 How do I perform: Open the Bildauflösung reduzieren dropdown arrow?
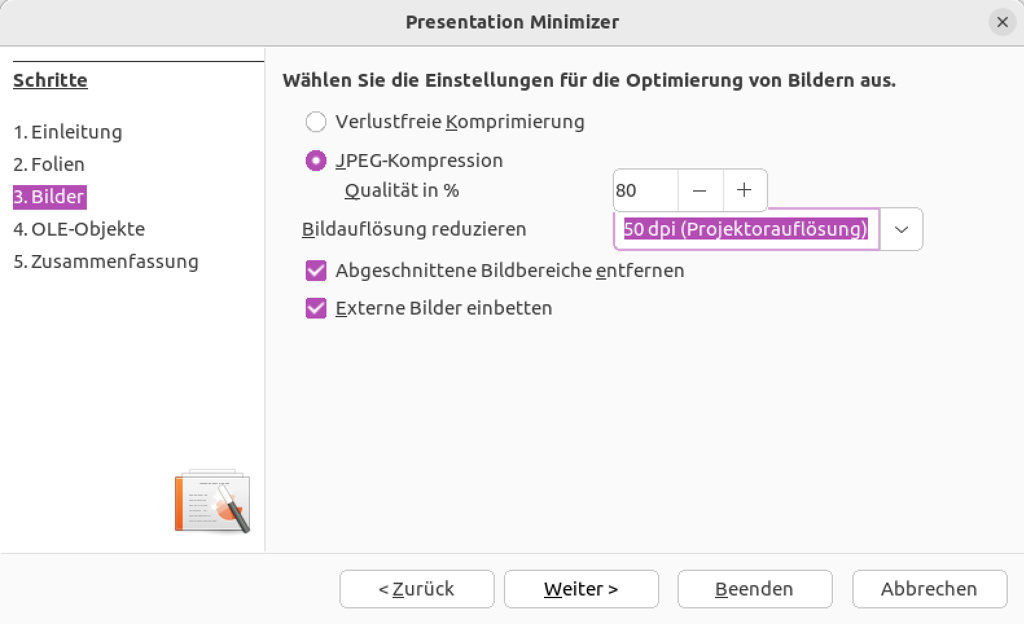click(902, 229)
